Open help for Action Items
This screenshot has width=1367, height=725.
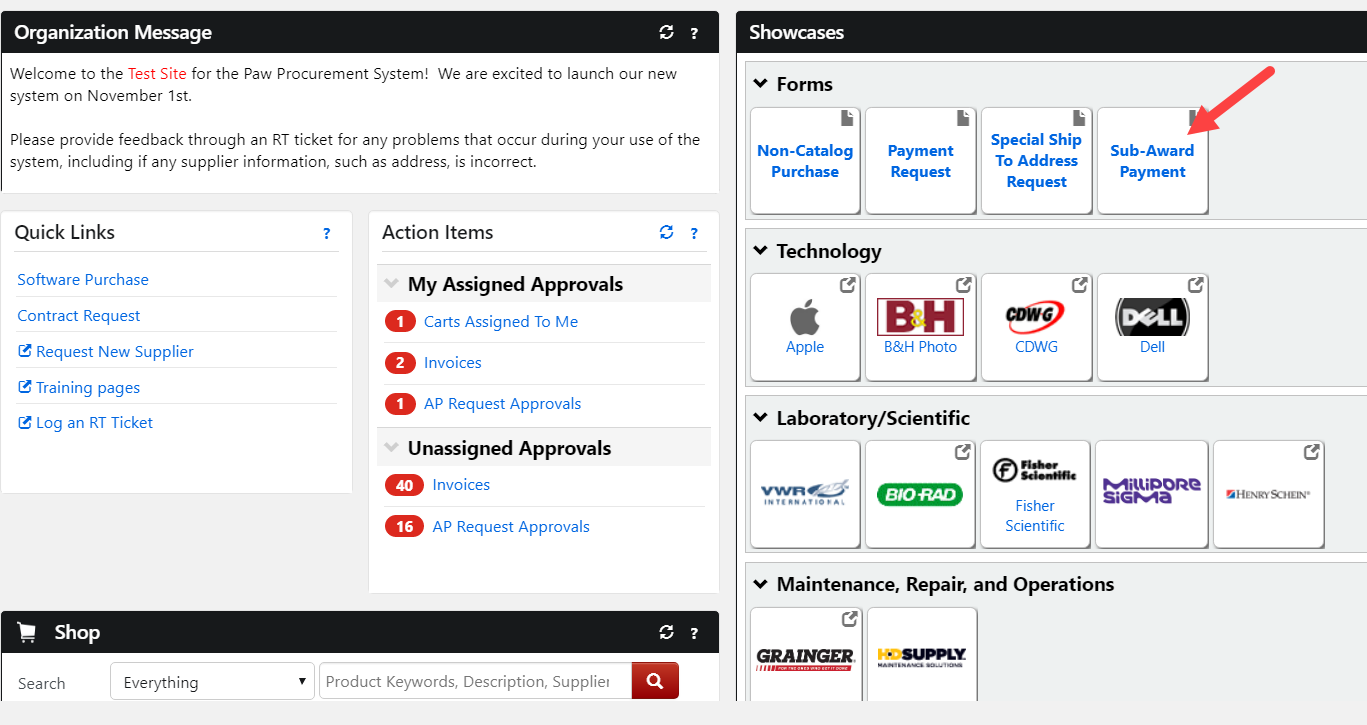tap(694, 233)
